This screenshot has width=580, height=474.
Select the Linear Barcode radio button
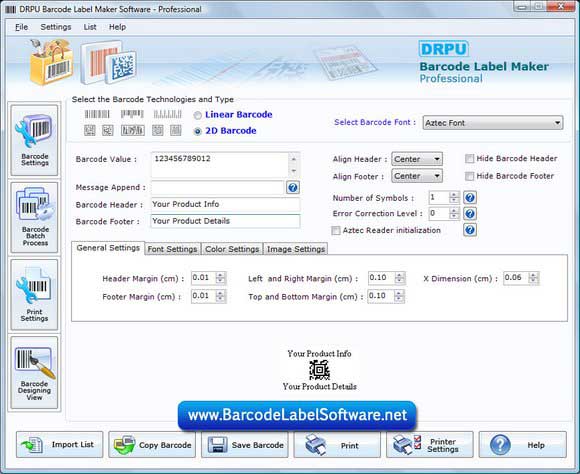198,115
